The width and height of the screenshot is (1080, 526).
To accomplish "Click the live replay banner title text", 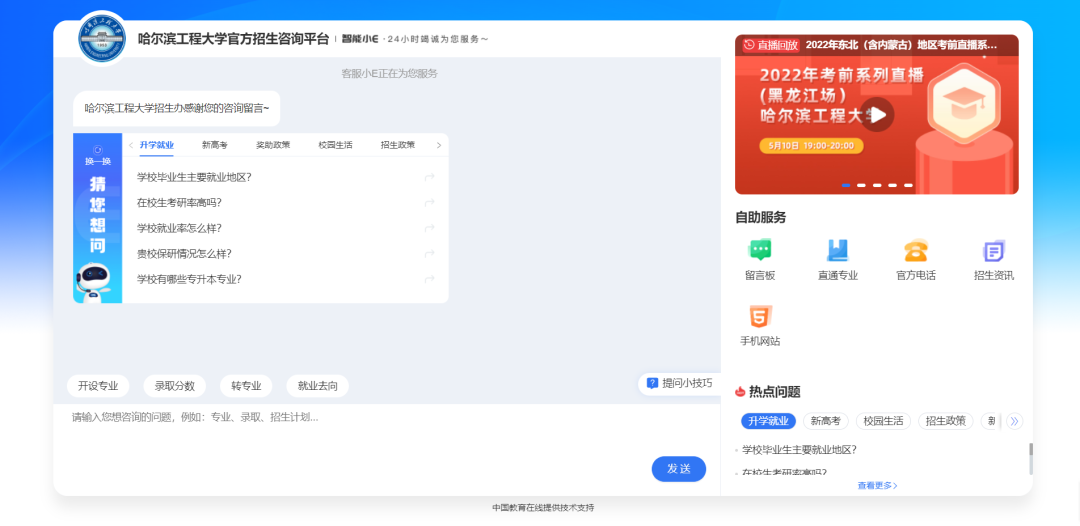I will tap(901, 45).
